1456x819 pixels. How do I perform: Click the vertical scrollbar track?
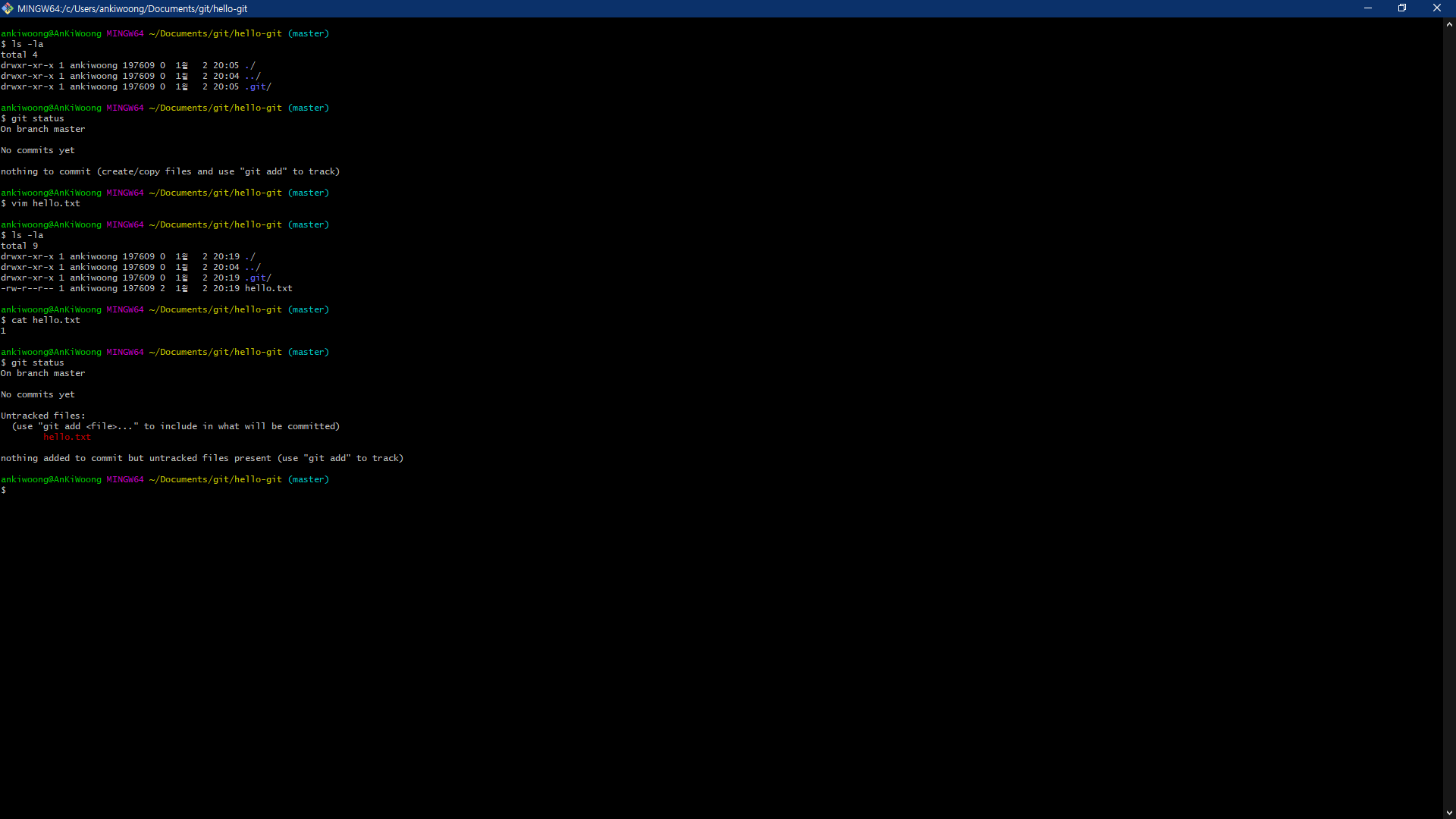[1449, 417]
